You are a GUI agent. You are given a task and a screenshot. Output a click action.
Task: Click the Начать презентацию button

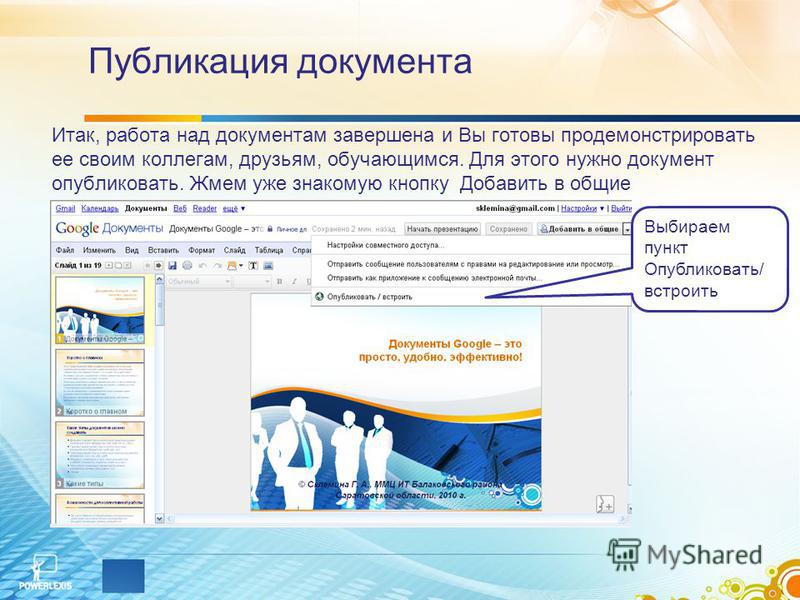point(442,229)
